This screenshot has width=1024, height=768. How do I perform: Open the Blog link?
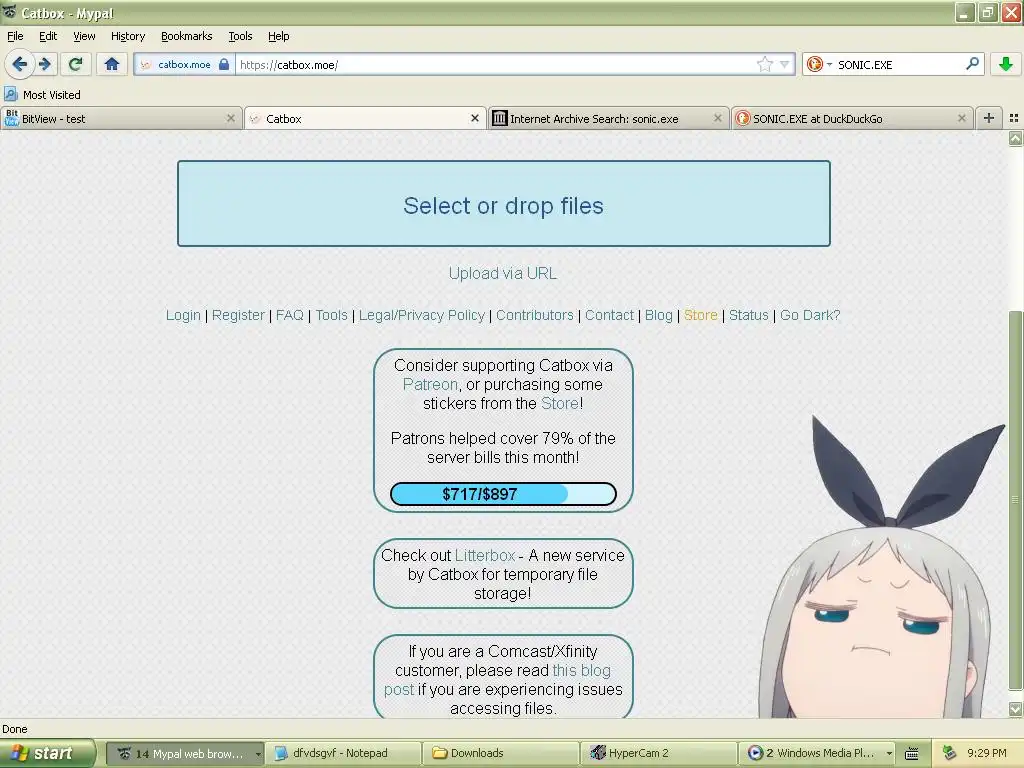pyautogui.click(x=658, y=315)
